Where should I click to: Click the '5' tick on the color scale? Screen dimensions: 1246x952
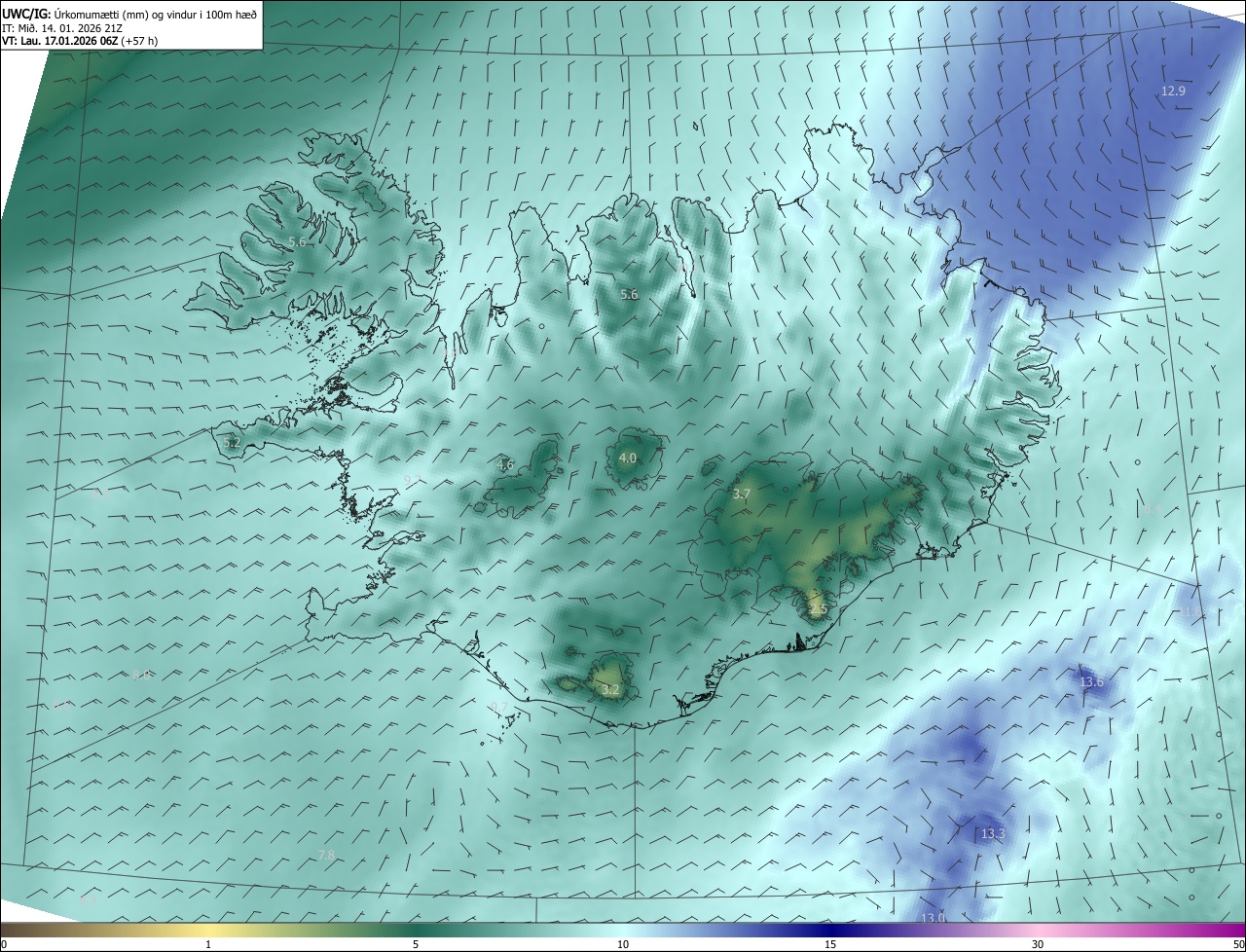point(416,944)
